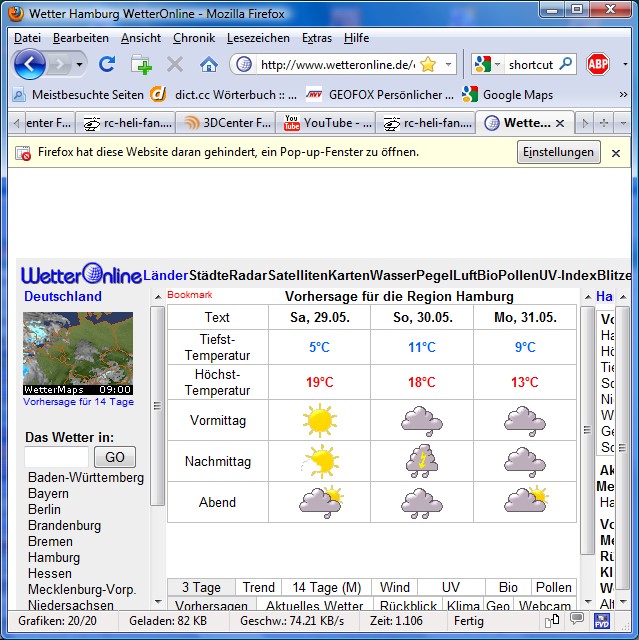The image size is (639, 640).
Task: Click the browser back arrow button
Action: click(30, 64)
